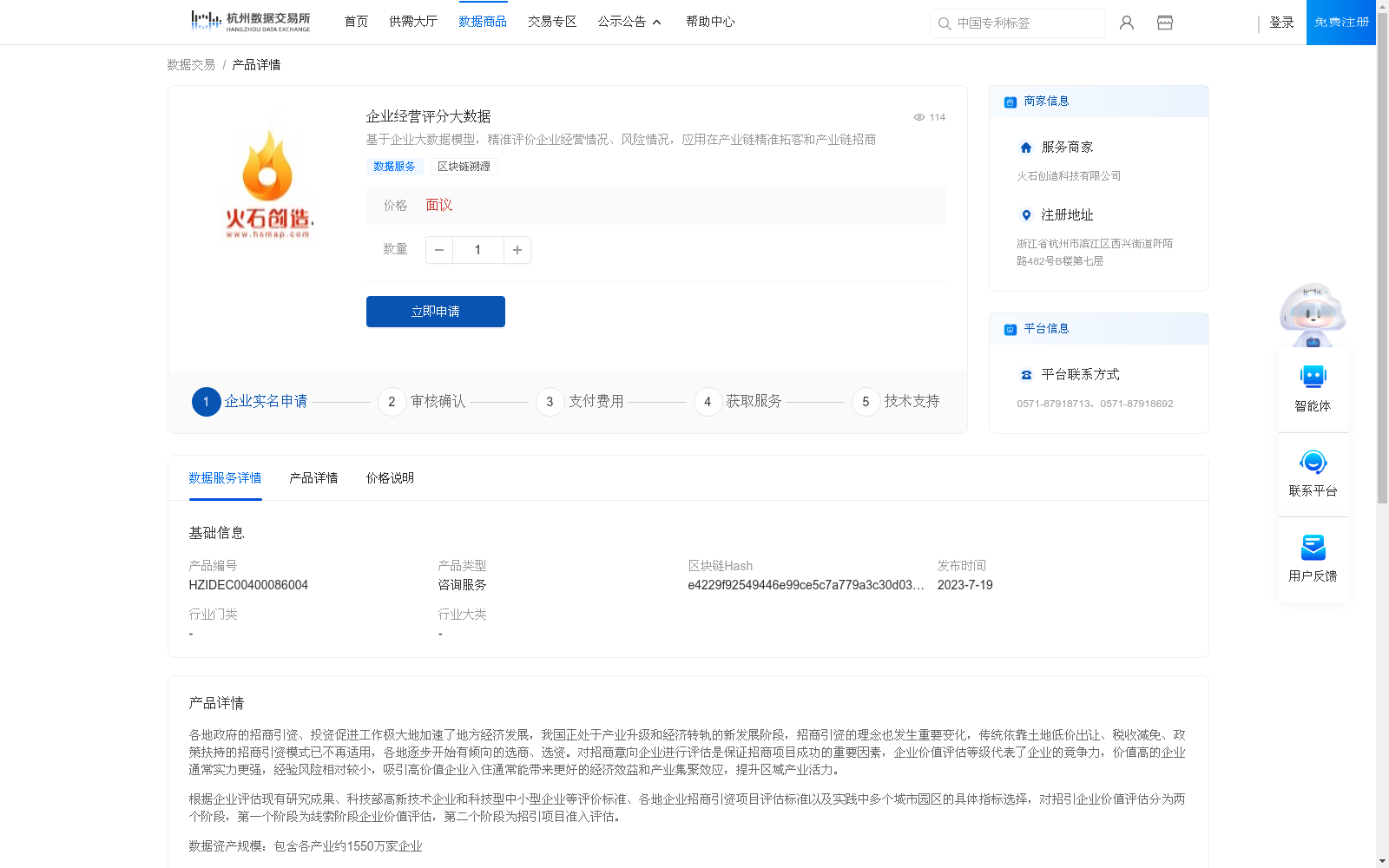Click product title 企业经营评分大数据
This screenshot has width=1389, height=868.
[x=429, y=116]
